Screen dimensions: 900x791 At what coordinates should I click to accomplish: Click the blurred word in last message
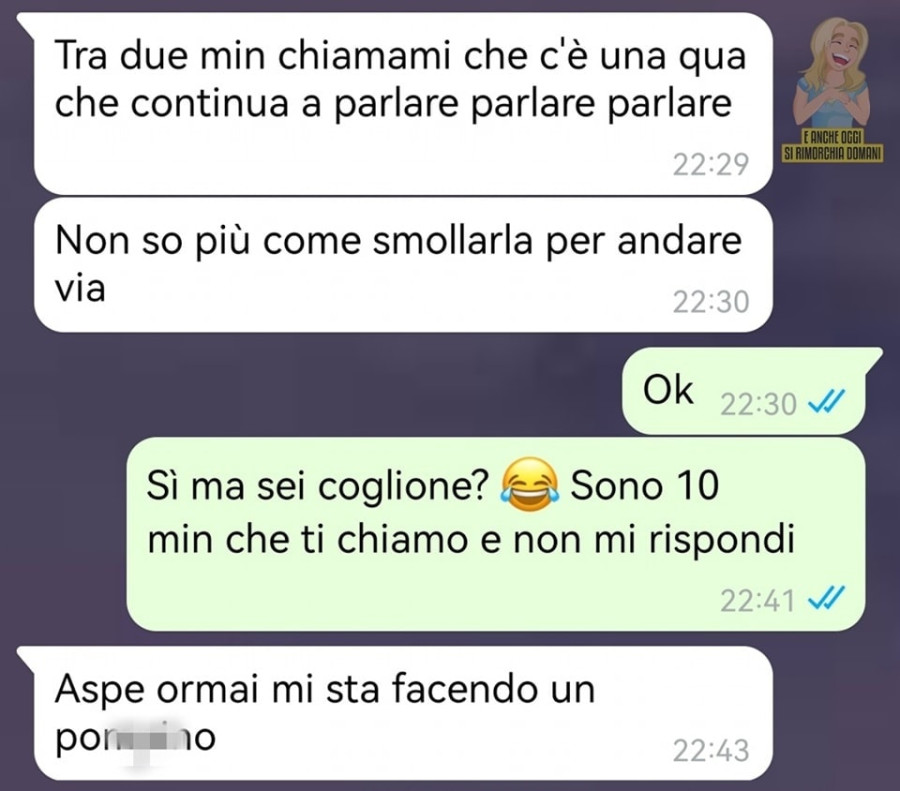(x=135, y=739)
